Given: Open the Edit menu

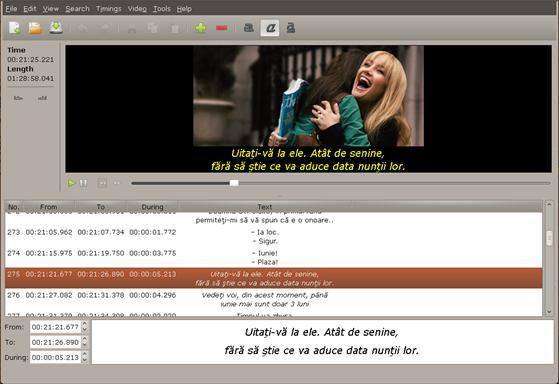Looking at the screenshot, I should pyautogui.click(x=30, y=9).
